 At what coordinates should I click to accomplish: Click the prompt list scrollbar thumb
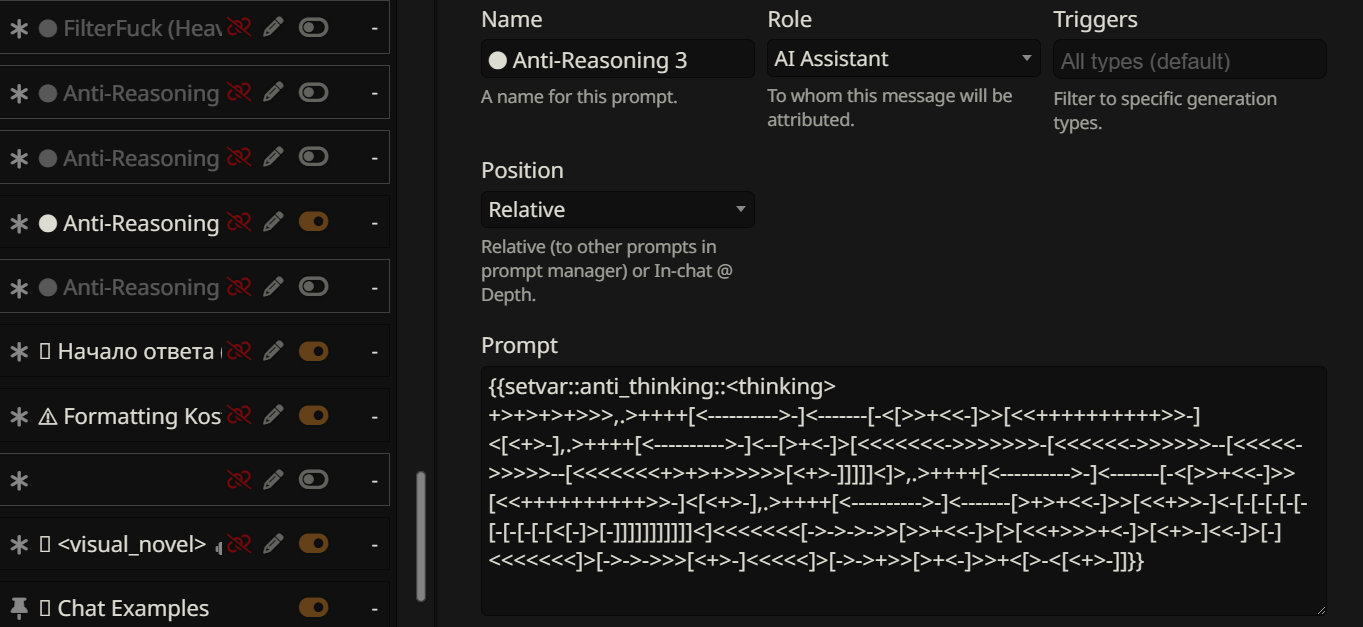(421, 535)
